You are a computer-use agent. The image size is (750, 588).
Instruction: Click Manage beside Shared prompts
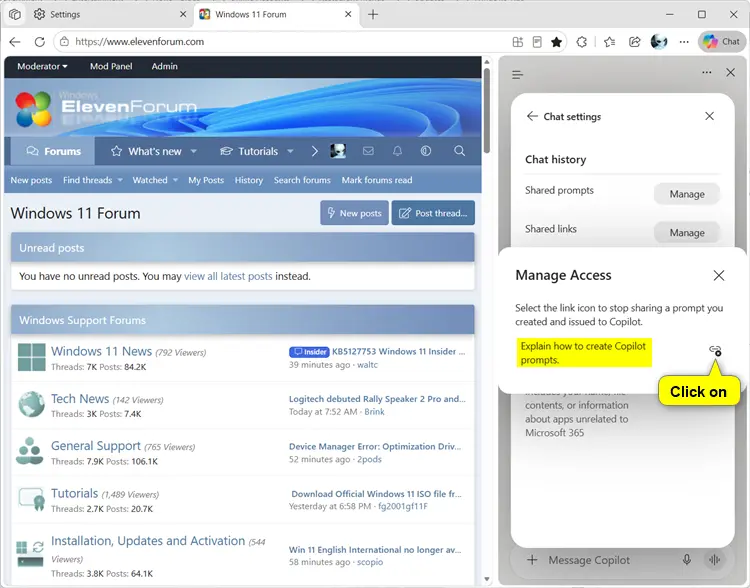click(x=686, y=194)
